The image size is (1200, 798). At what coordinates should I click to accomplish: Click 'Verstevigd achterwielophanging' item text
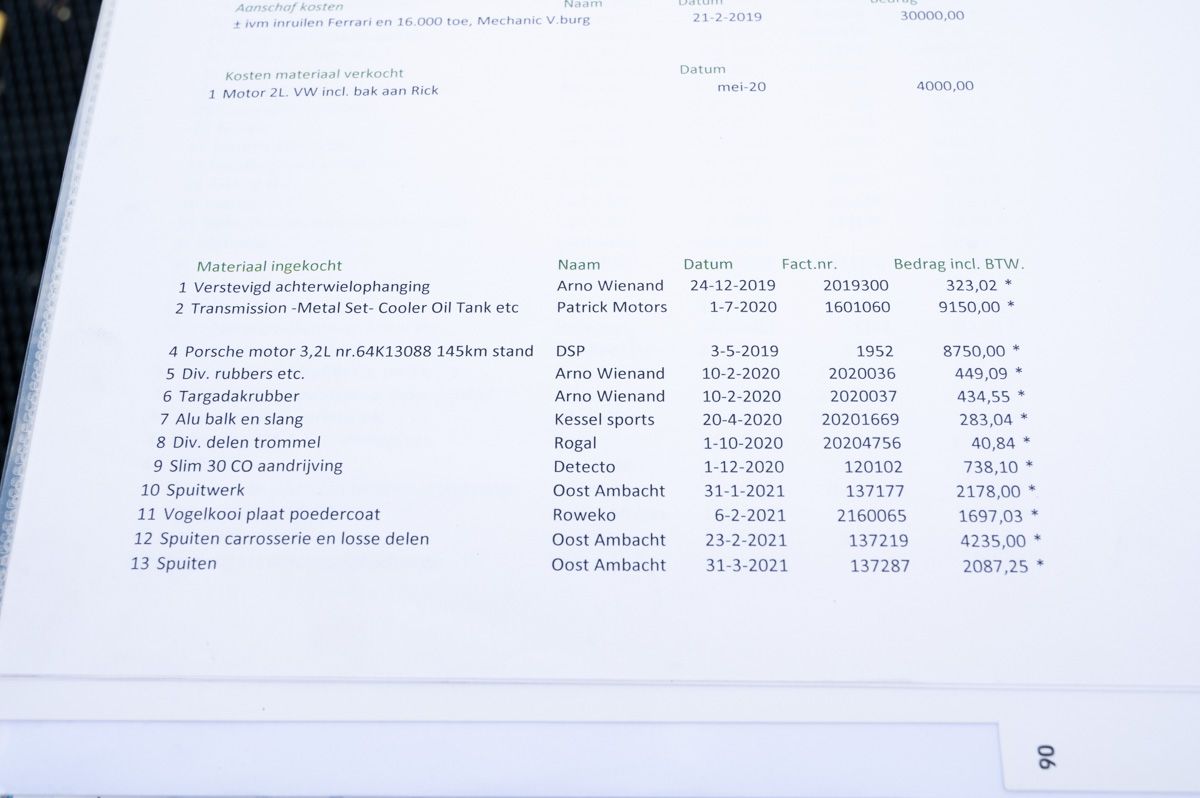tap(311, 287)
